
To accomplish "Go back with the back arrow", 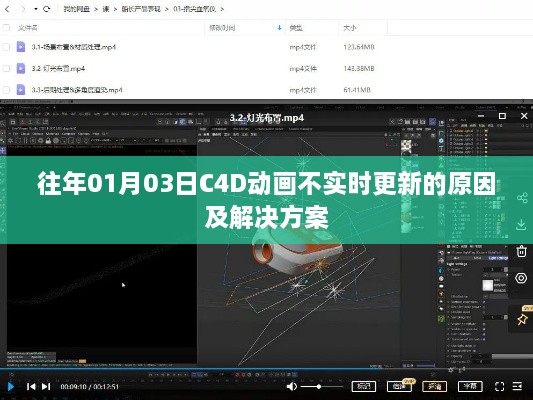I will pyautogui.click(x=7, y=9).
